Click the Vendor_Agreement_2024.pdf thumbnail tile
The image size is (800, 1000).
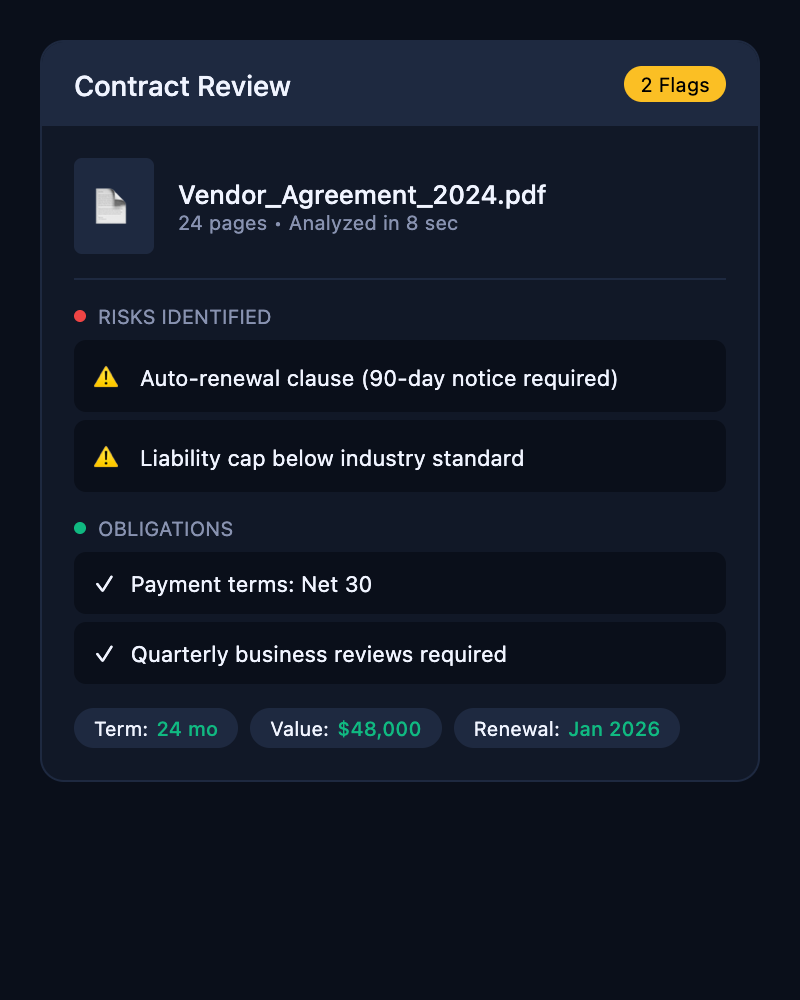pos(113,205)
